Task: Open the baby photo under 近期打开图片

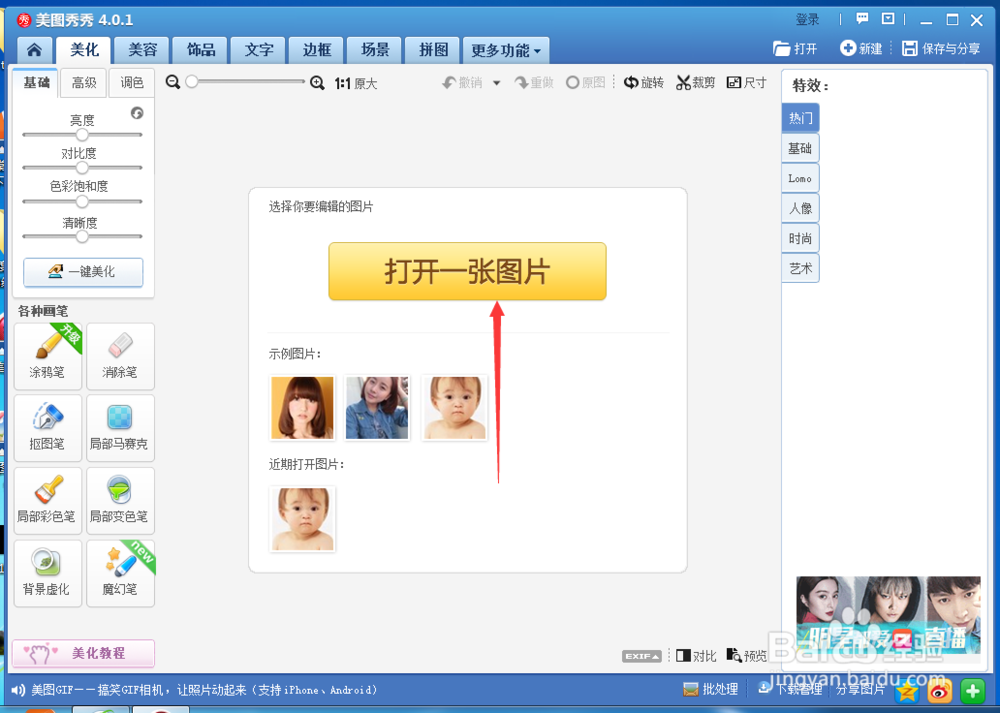Action: (303, 518)
